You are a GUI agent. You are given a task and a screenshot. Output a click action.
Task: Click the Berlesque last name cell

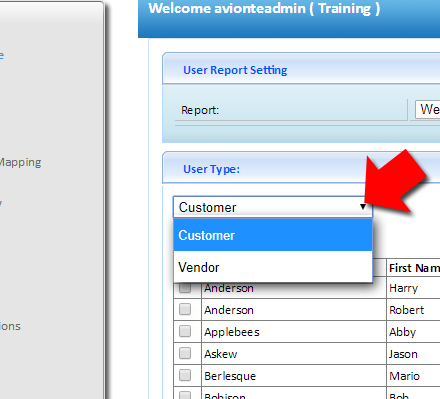tap(230, 376)
